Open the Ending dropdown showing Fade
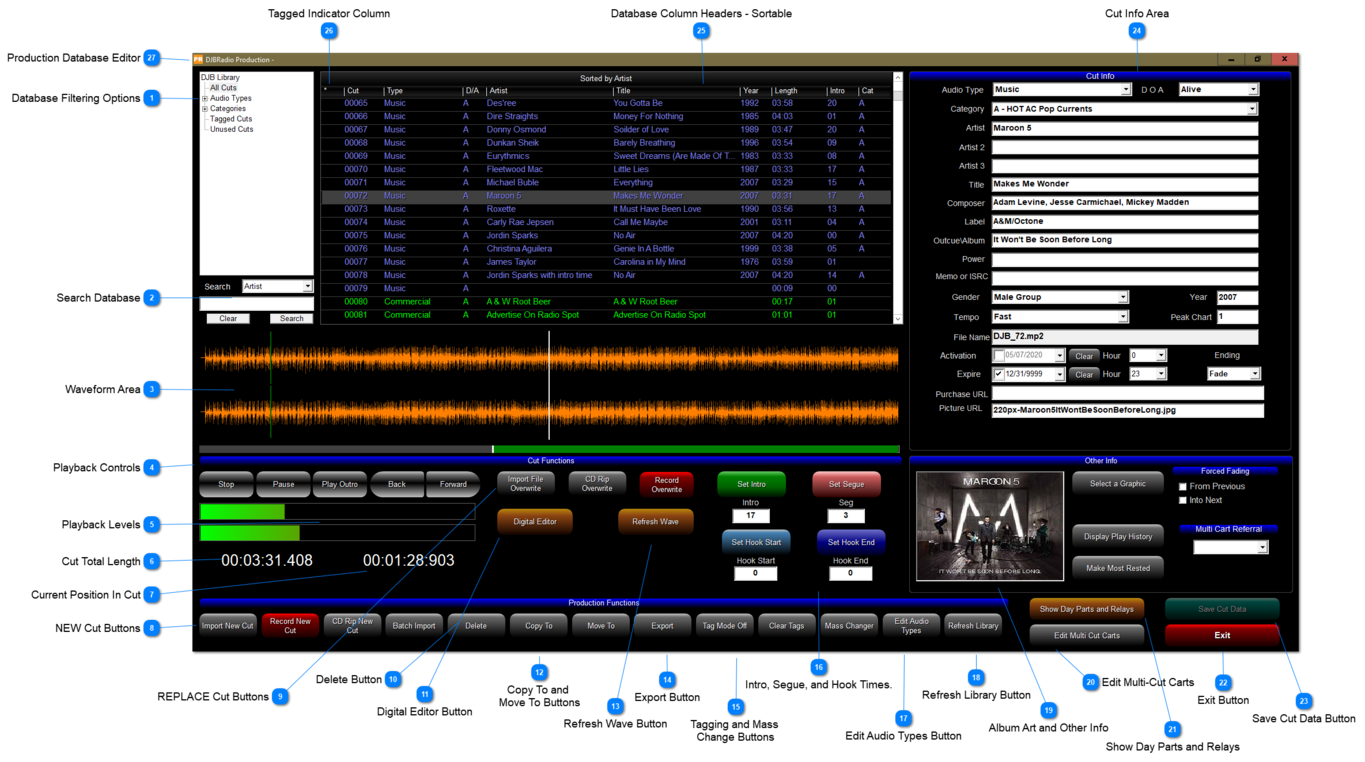 coord(1255,374)
